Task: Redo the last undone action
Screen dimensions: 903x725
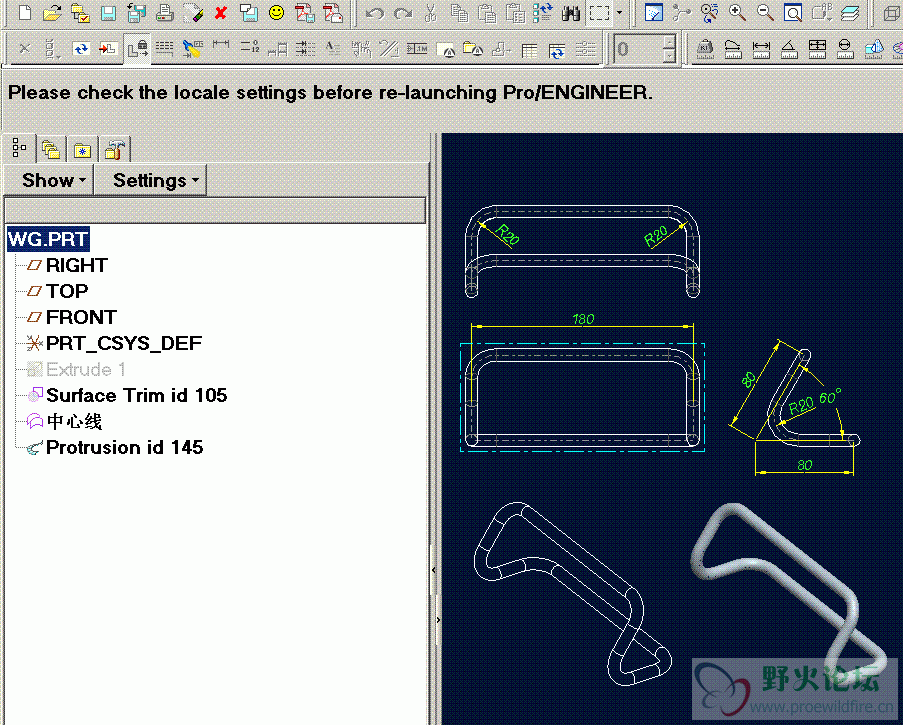Action: pyautogui.click(x=403, y=13)
